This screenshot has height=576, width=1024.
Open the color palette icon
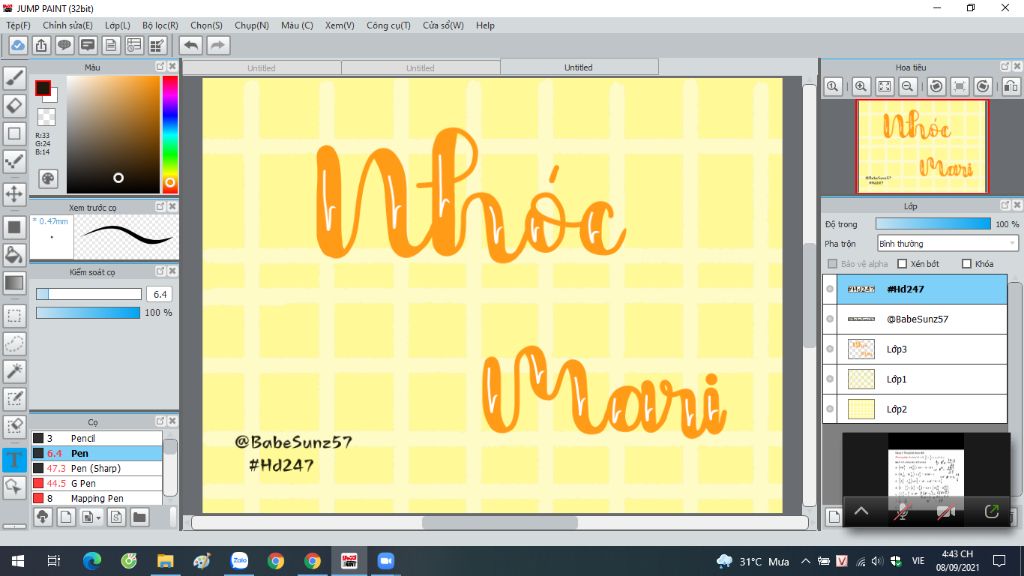[48, 178]
